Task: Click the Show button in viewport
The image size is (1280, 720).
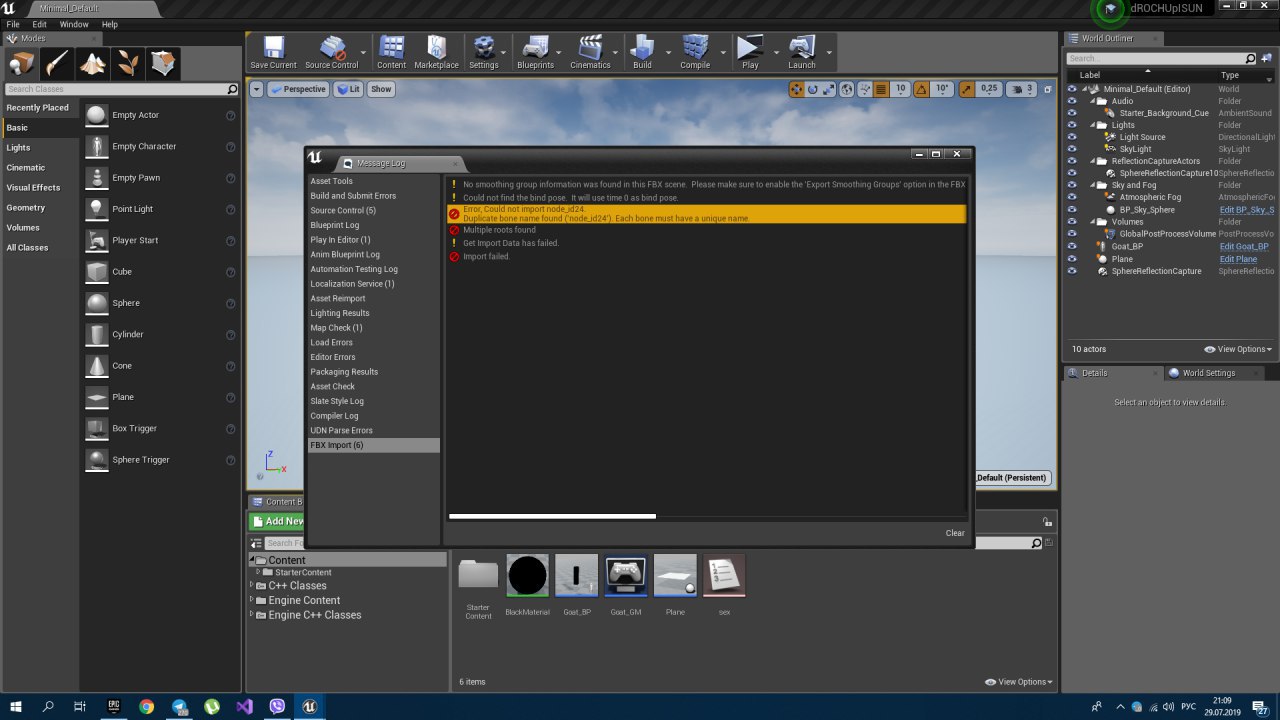Action: click(x=381, y=89)
